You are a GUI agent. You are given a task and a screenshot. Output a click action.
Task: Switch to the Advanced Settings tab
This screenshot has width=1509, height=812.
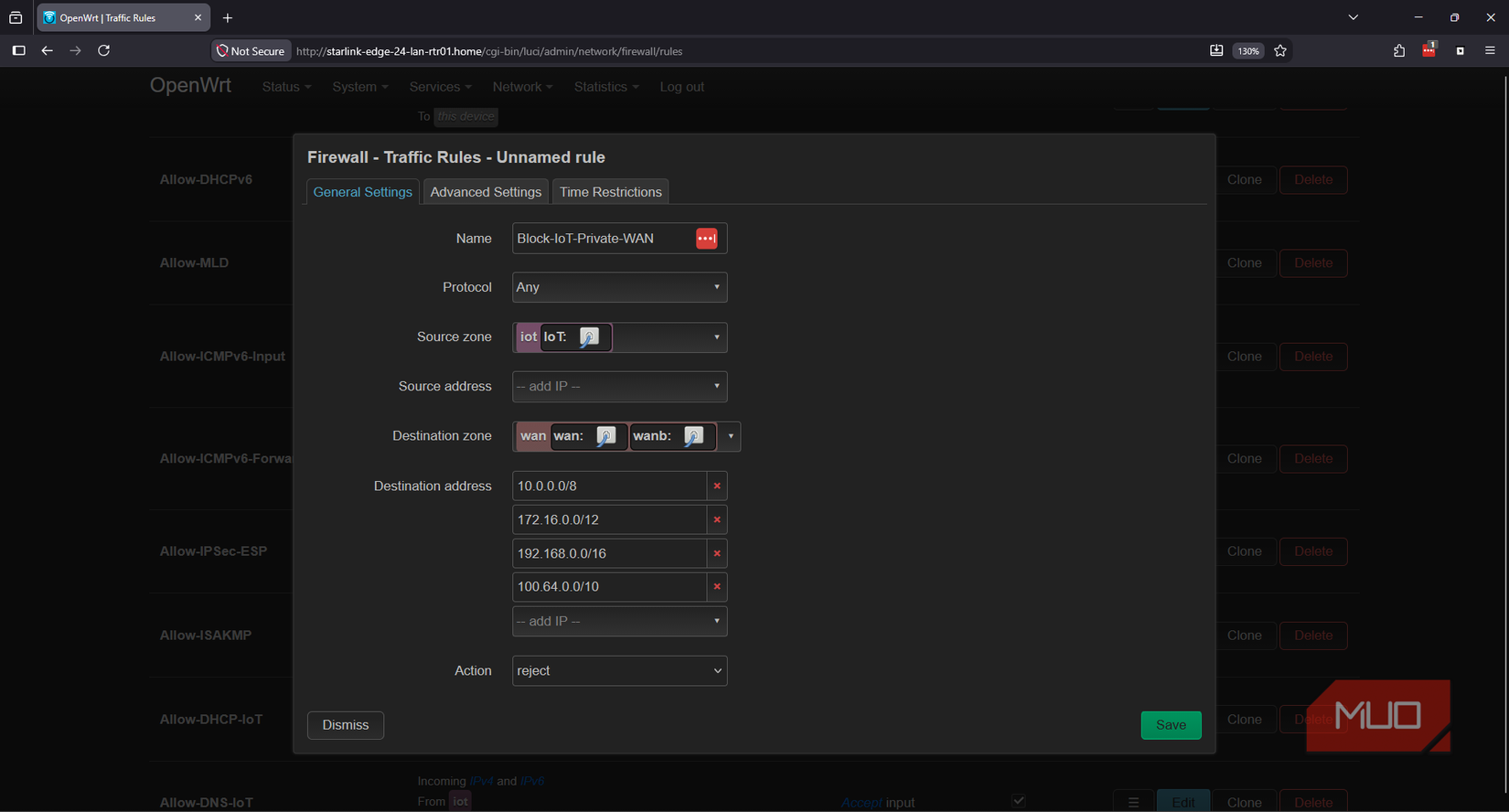(x=486, y=192)
